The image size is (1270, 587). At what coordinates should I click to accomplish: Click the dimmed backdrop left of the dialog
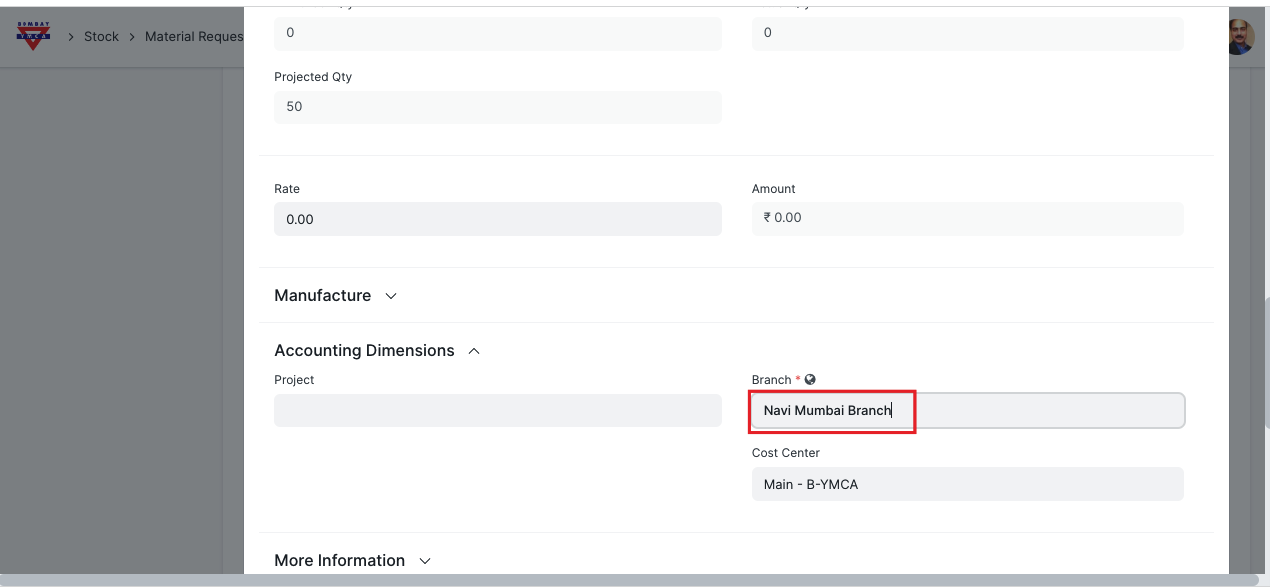click(120, 300)
